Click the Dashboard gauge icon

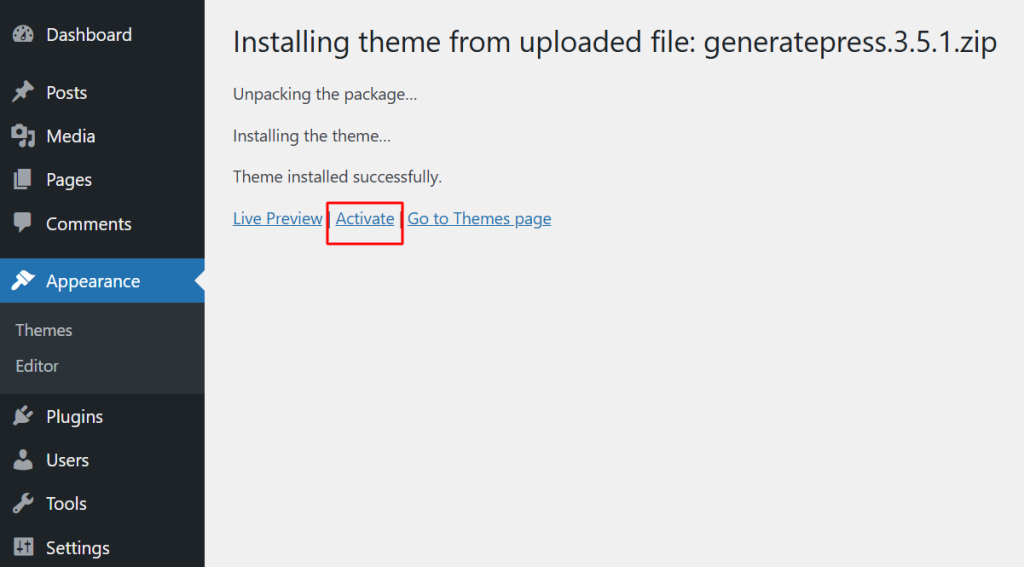(22, 34)
